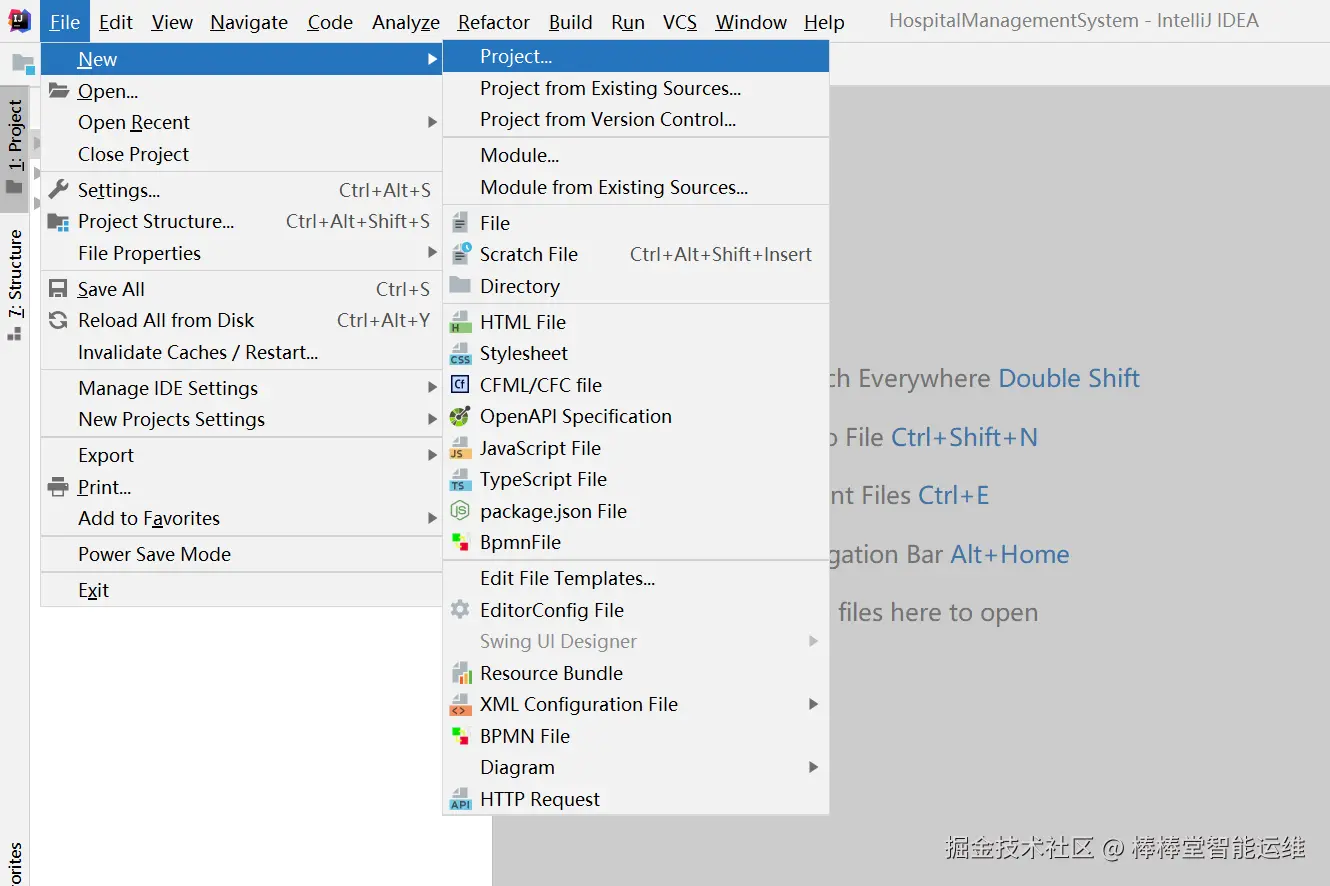1330x886 pixels.
Task: Click the CSS Stylesheet icon
Action: pyautogui.click(x=460, y=354)
